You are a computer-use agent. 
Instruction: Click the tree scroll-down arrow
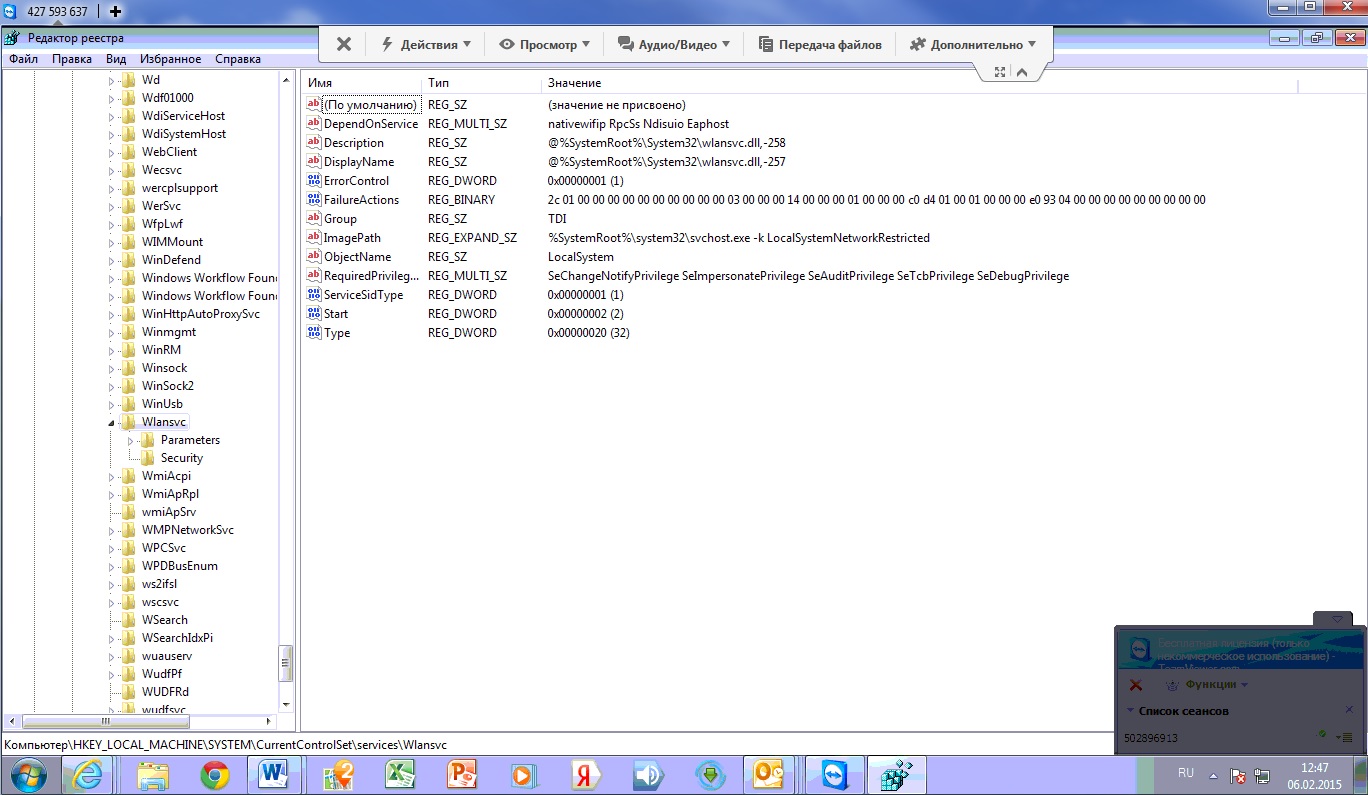coord(286,703)
